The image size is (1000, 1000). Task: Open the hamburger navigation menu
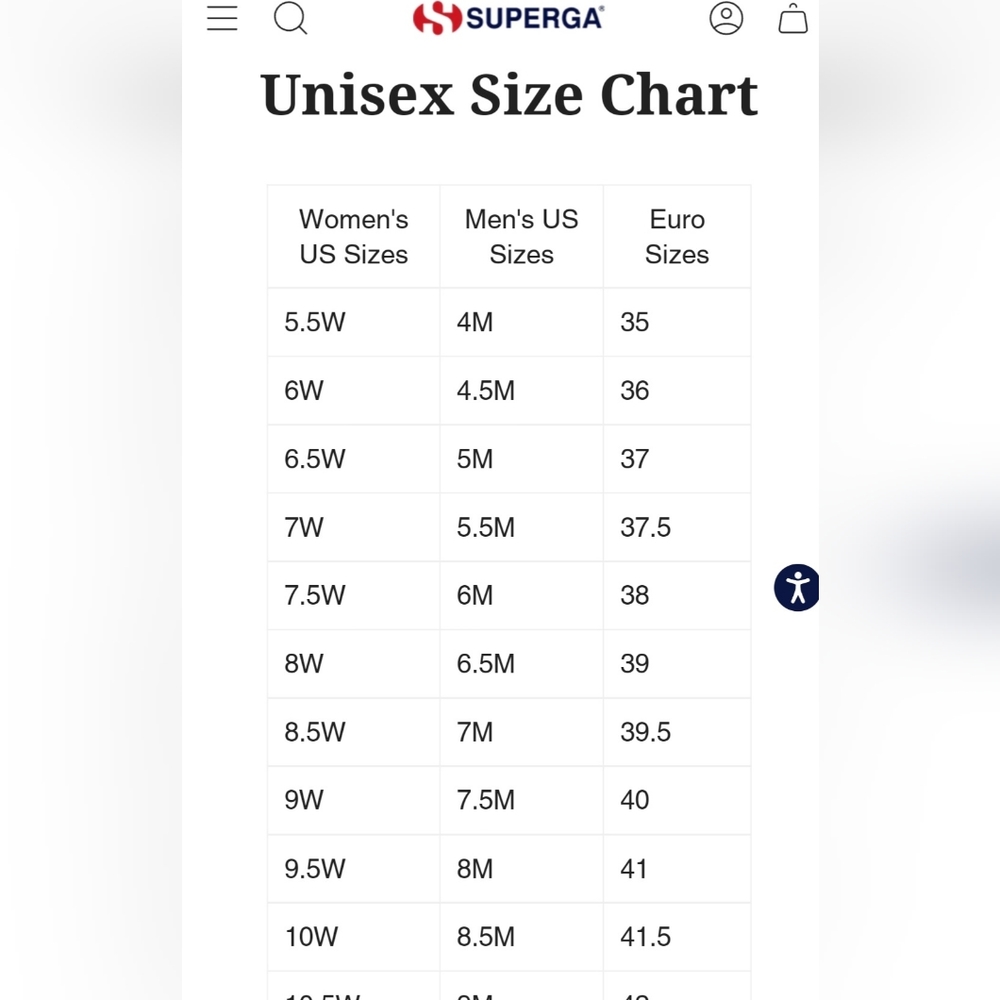point(222,18)
